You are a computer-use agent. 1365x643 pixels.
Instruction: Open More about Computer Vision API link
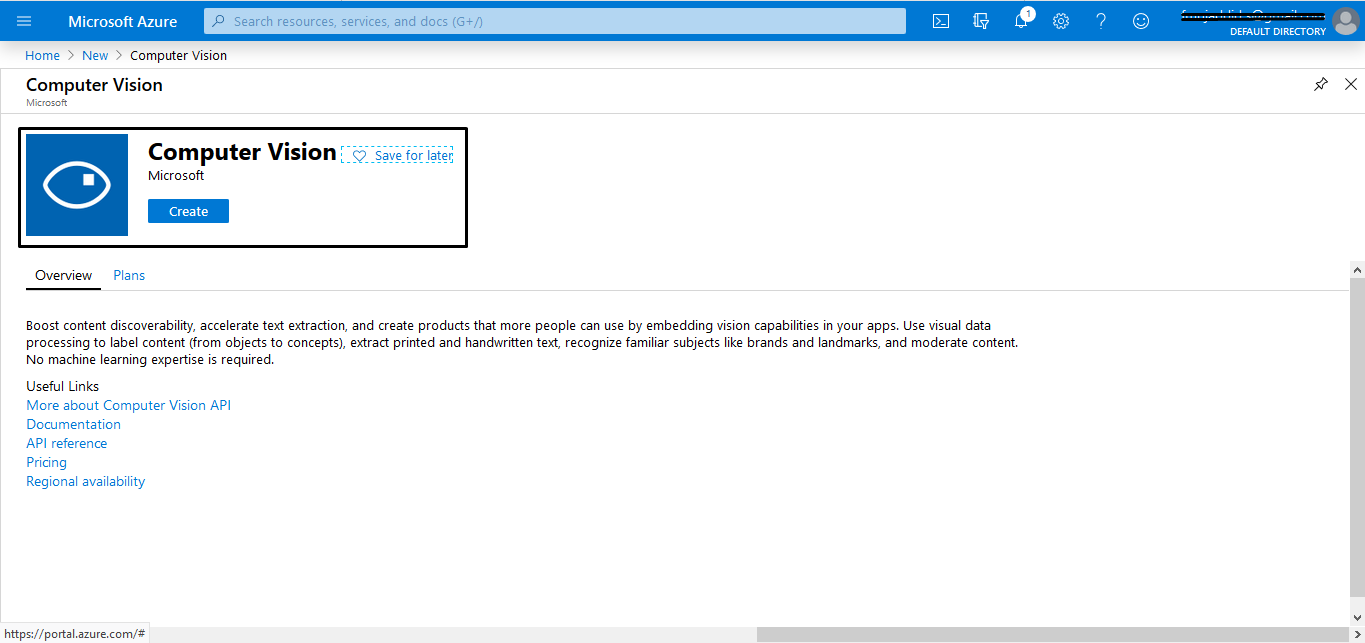click(x=128, y=405)
